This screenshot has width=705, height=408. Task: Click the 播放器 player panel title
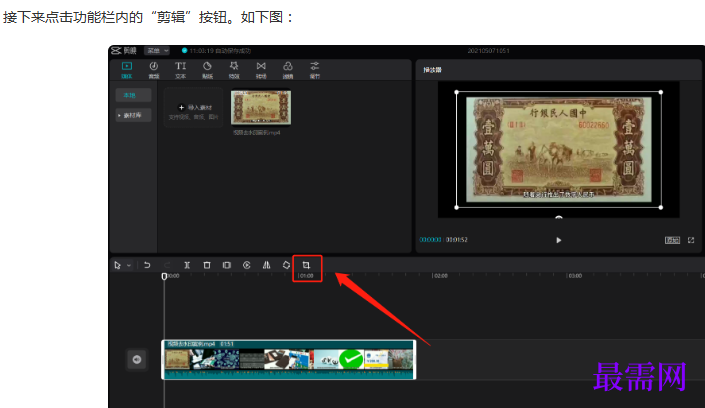pos(432,70)
